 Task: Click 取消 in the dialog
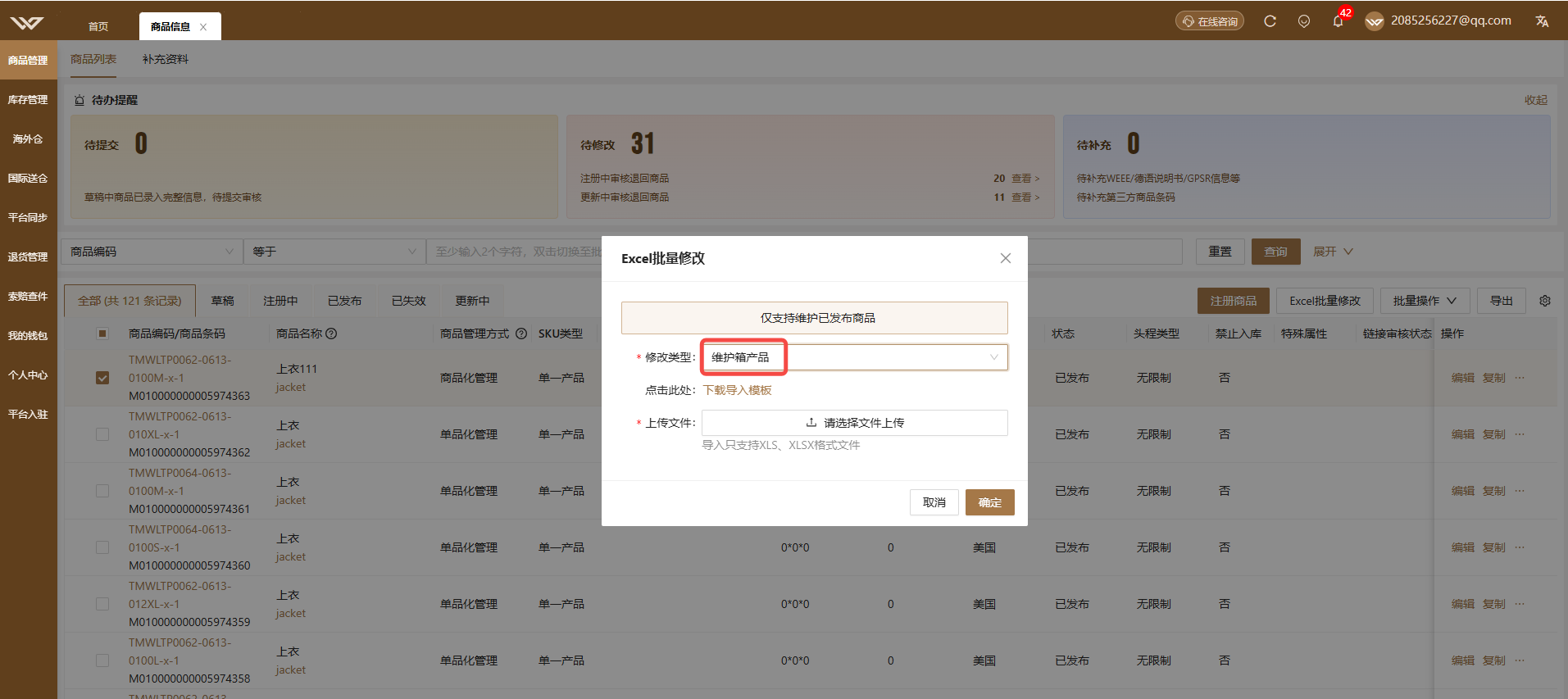pyautogui.click(x=934, y=502)
